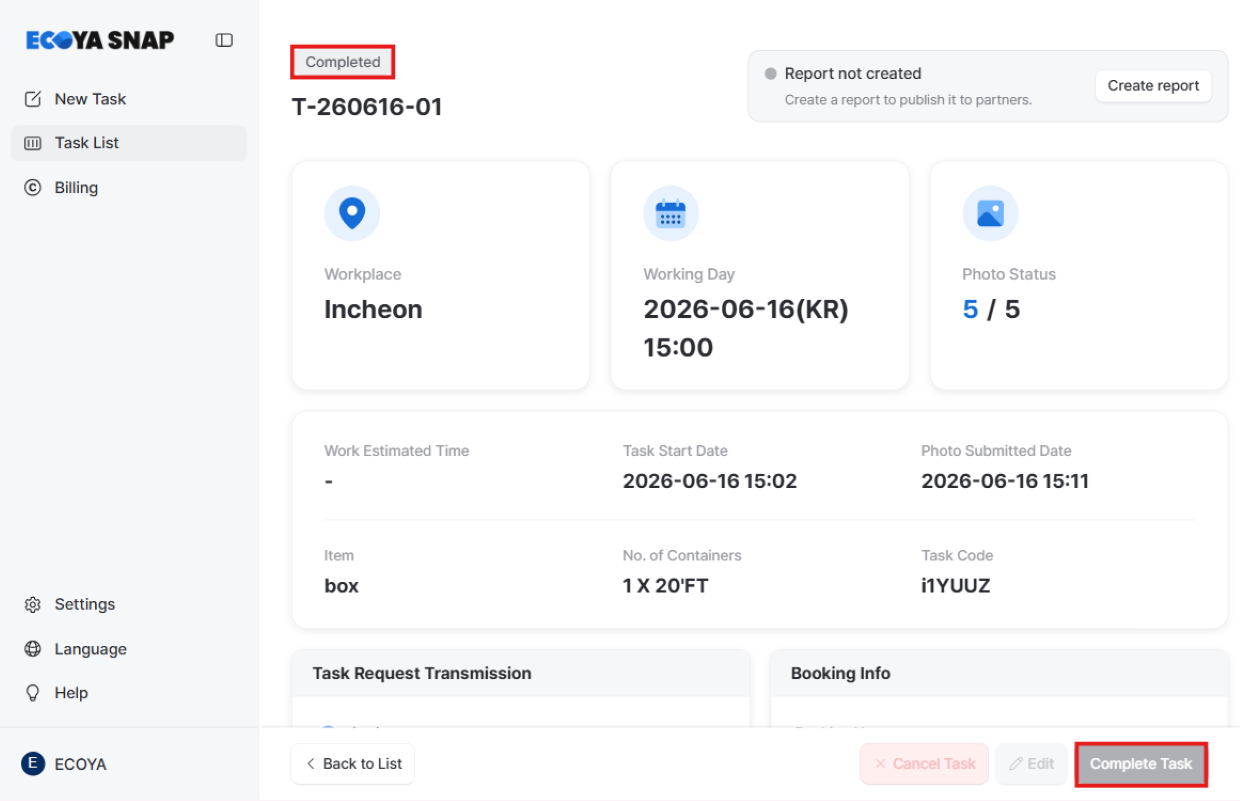Click the Task List icon in sidebar

click(x=33, y=143)
